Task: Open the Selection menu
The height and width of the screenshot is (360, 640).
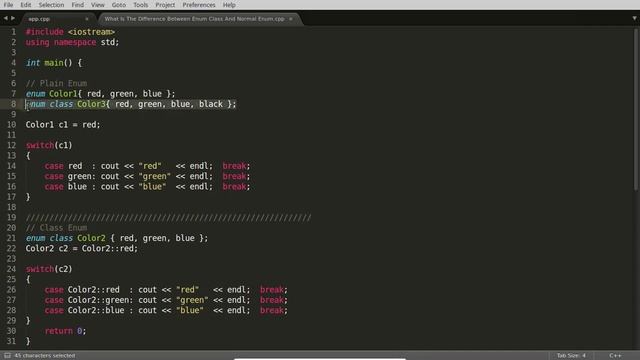Action: (51, 5)
